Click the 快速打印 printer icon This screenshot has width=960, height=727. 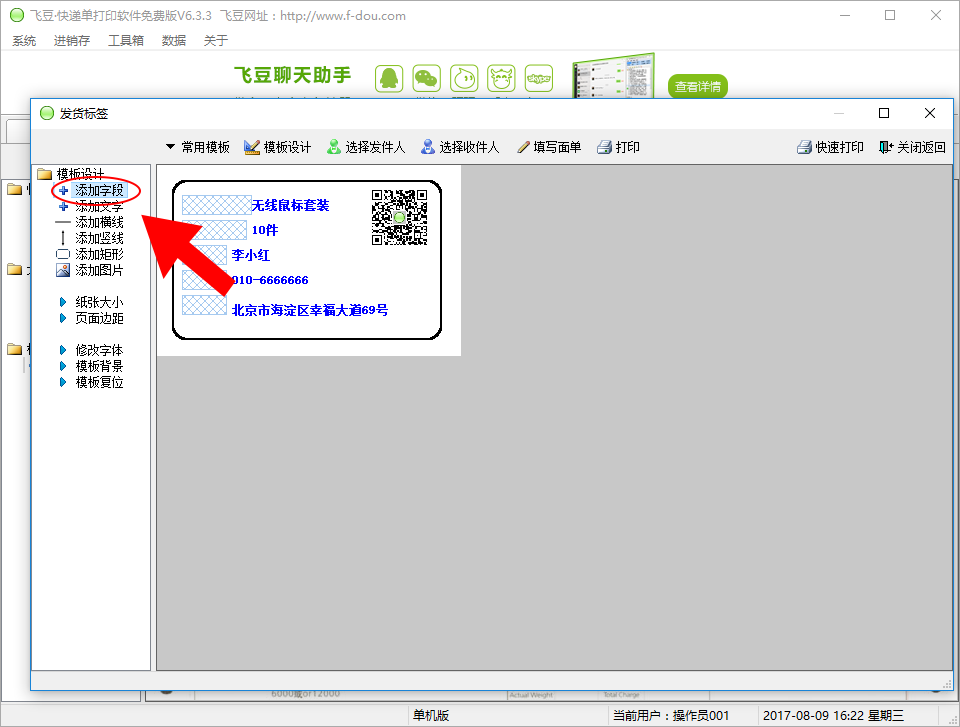coord(804,147)
